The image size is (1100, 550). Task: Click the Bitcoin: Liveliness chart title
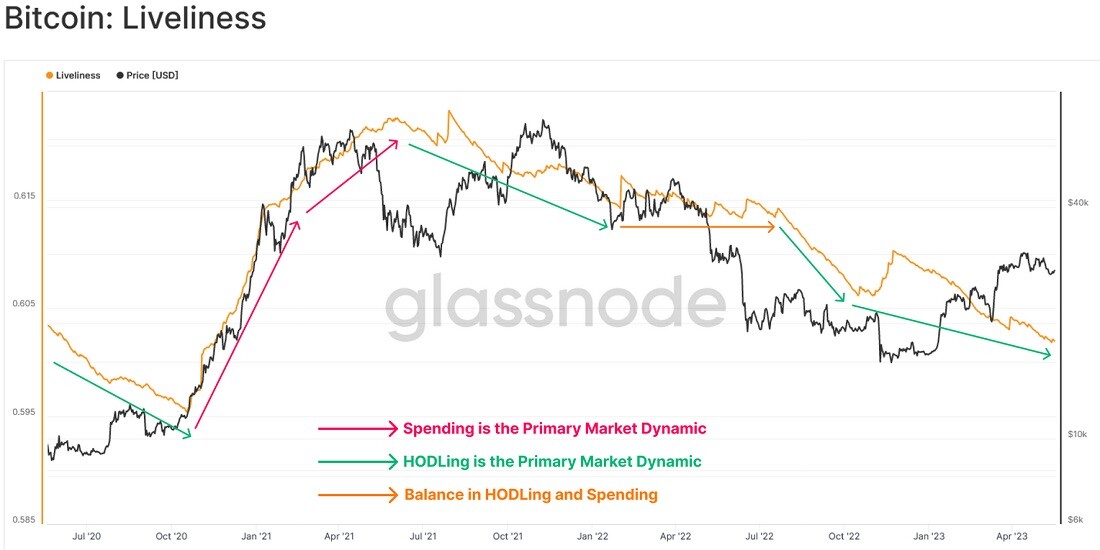135,18
